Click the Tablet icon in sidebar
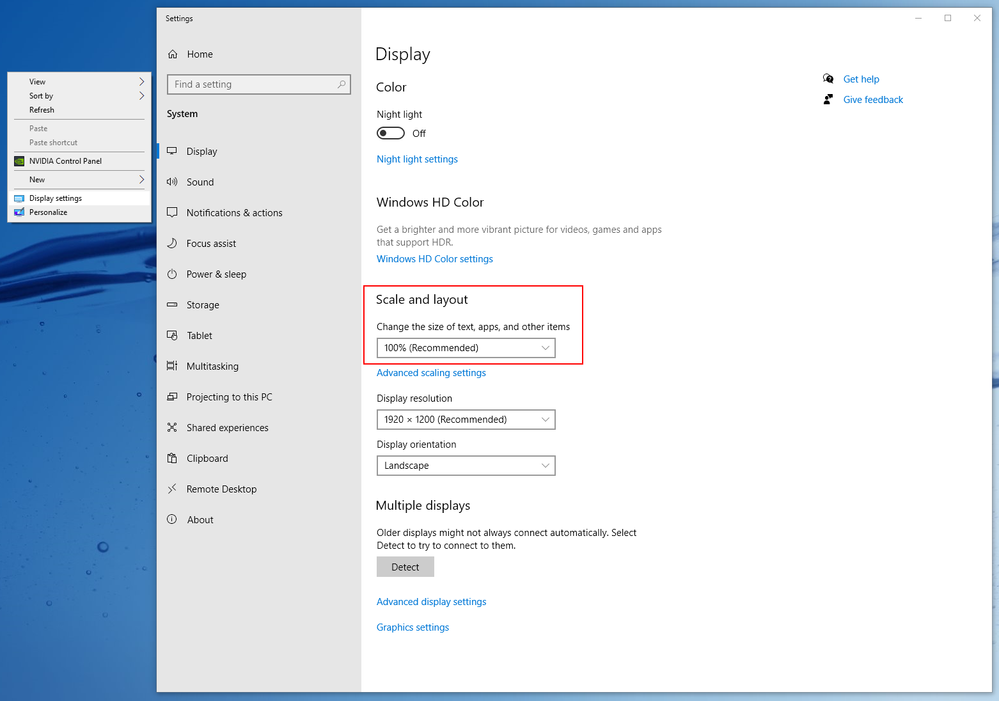The image size is (999, 701). click(x=172, y=335)
